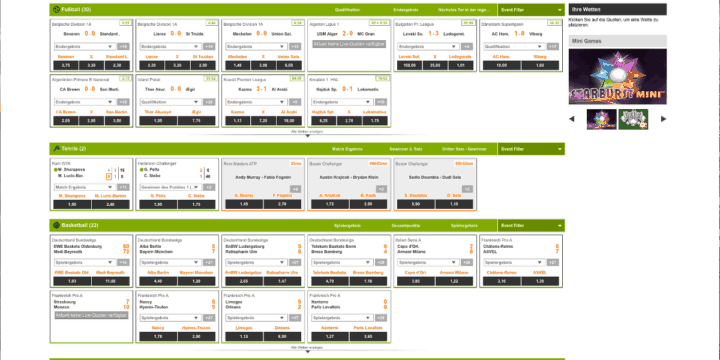The width and height of the screenshot is (720, 360).
Task: Open Event Filter dropdown in Basketball header
Action: [x=531, y=225]
